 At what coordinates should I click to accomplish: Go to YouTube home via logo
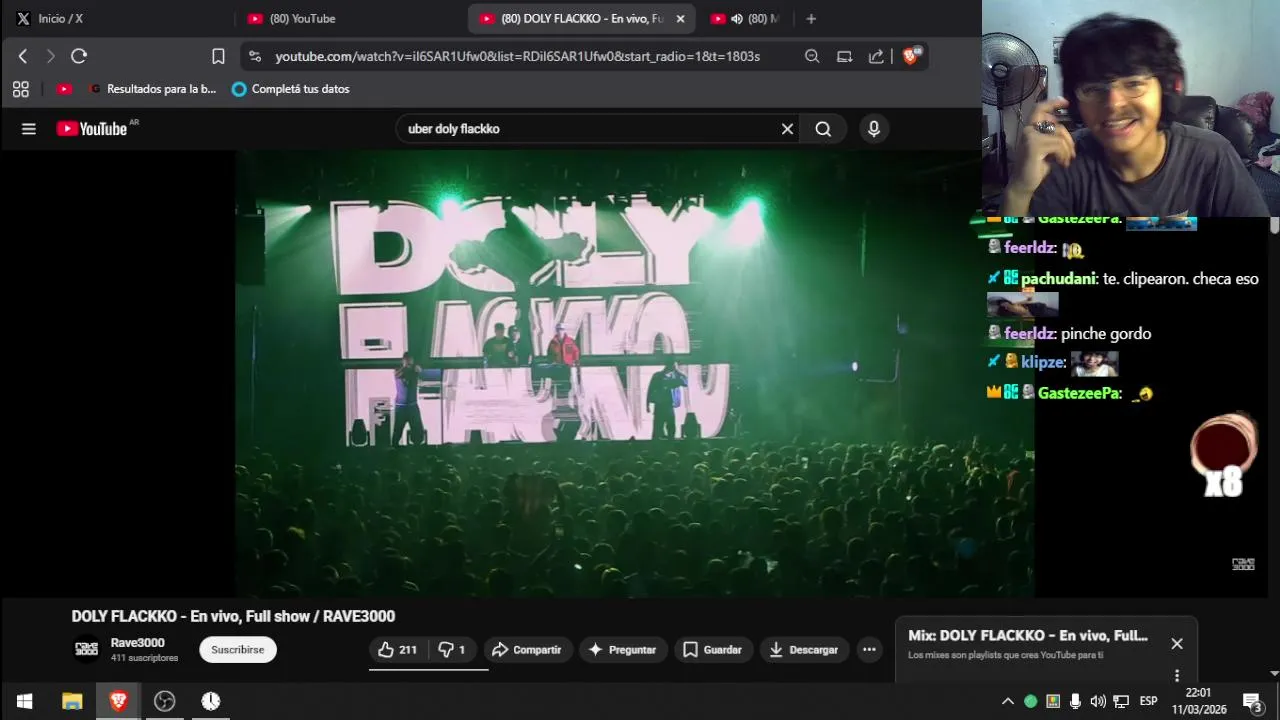click(x=92, y=129)
